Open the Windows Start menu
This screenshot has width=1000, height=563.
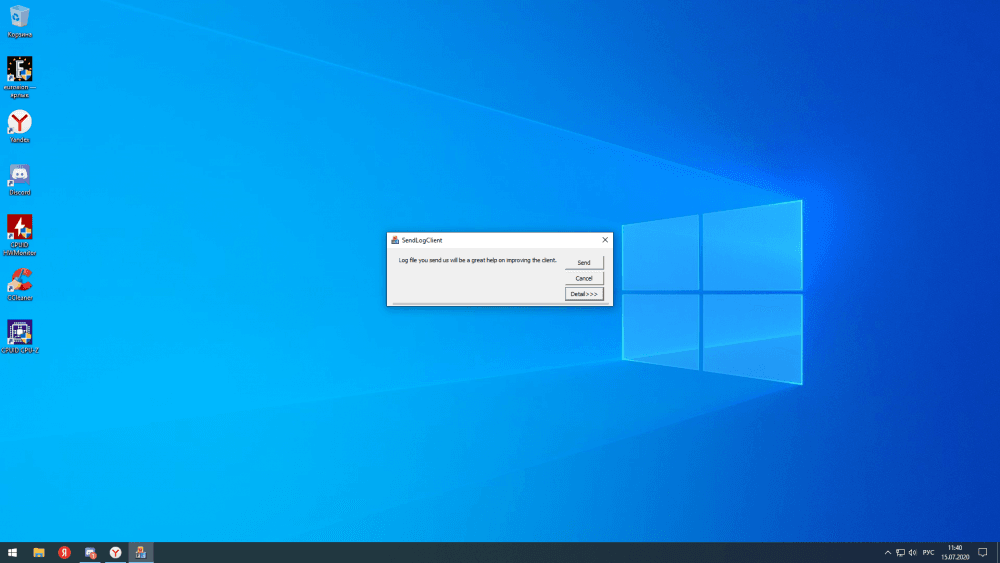pyautogui.click(x=13, y=552)
